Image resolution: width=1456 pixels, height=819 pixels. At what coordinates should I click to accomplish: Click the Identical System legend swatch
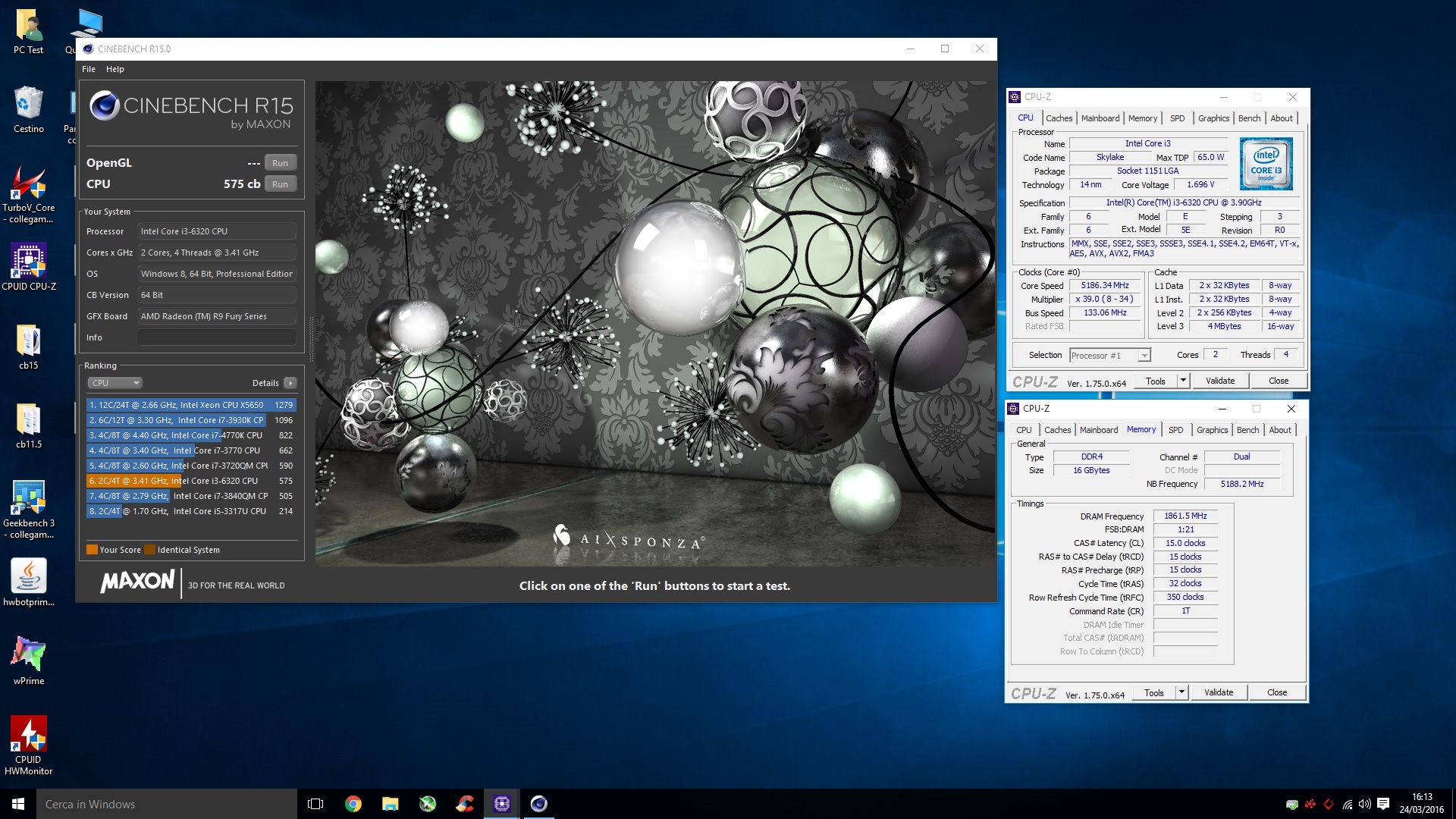tap(150, 550)
